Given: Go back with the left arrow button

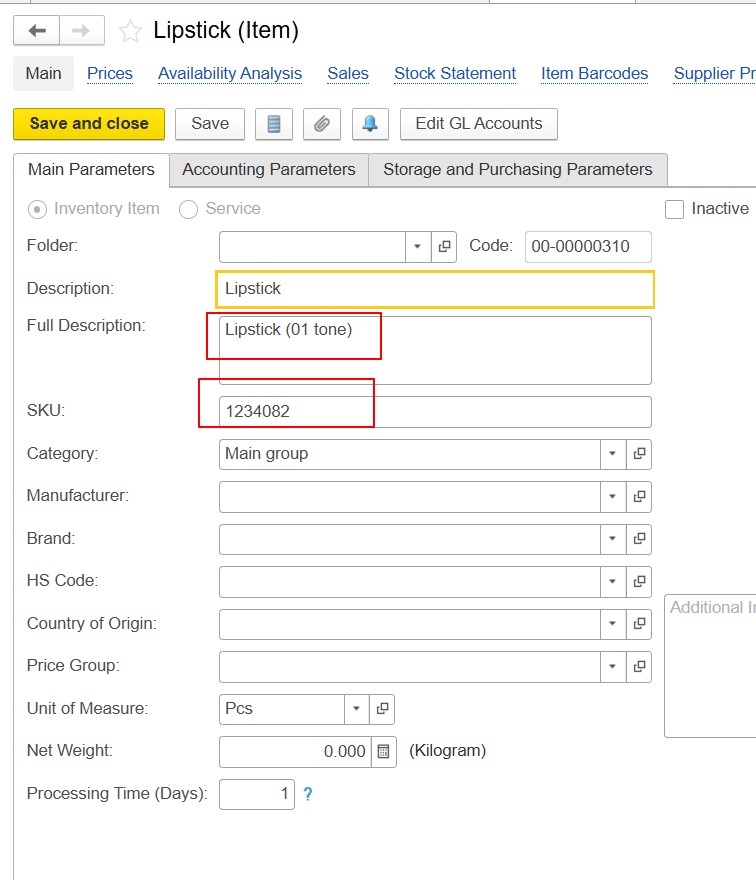Looking at the screenshot, I should pos(36,30).
